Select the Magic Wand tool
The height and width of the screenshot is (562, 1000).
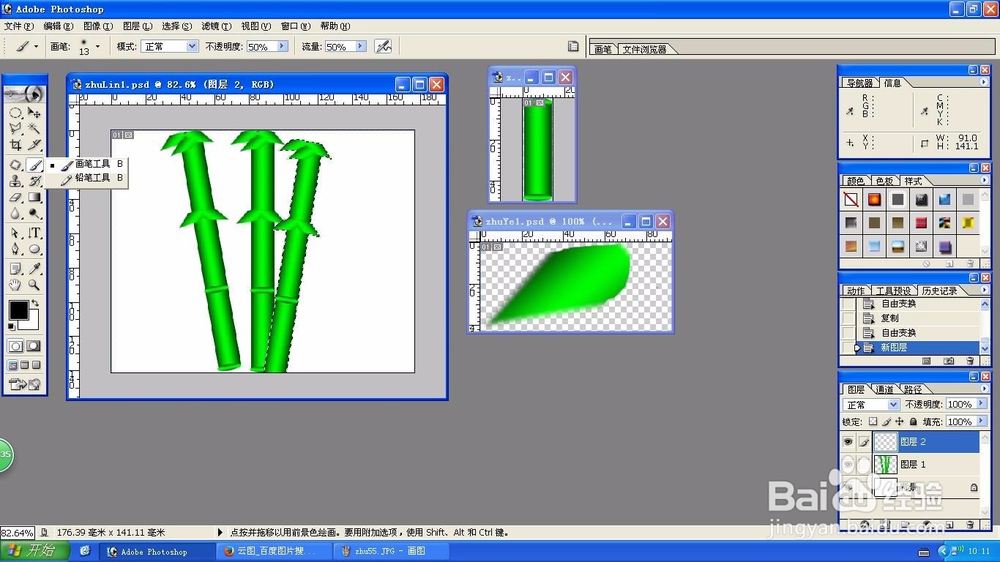point(34,129)
